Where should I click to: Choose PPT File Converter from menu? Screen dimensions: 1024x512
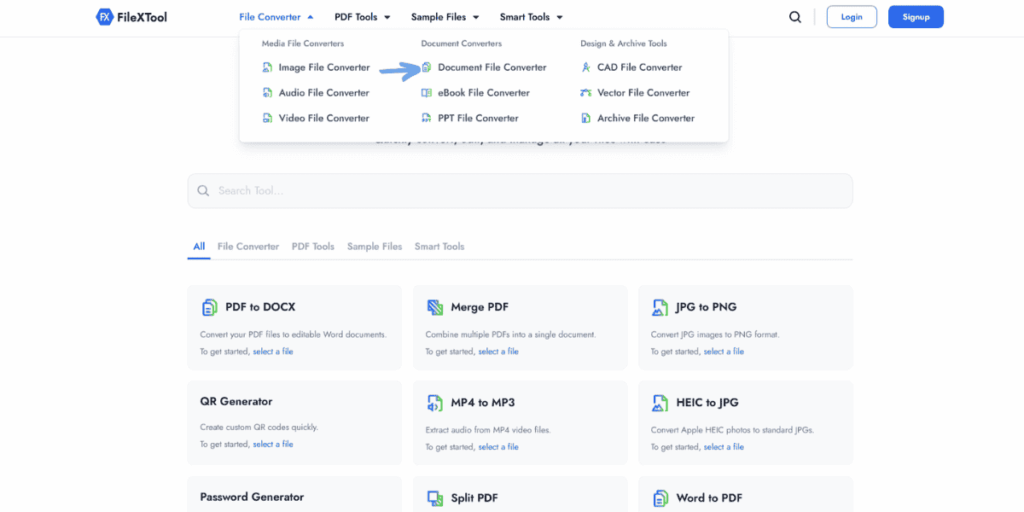pyautogui.click(x=470, y=118)
